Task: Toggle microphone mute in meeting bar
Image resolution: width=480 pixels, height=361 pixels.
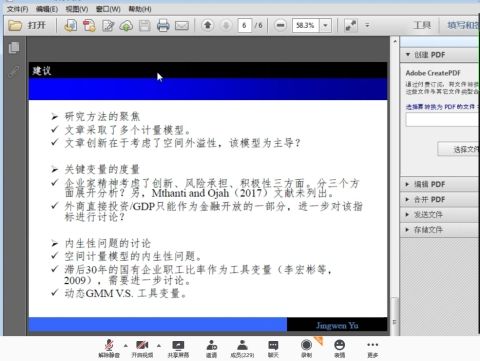Action: pyautogui.click(x=109, y=349)
